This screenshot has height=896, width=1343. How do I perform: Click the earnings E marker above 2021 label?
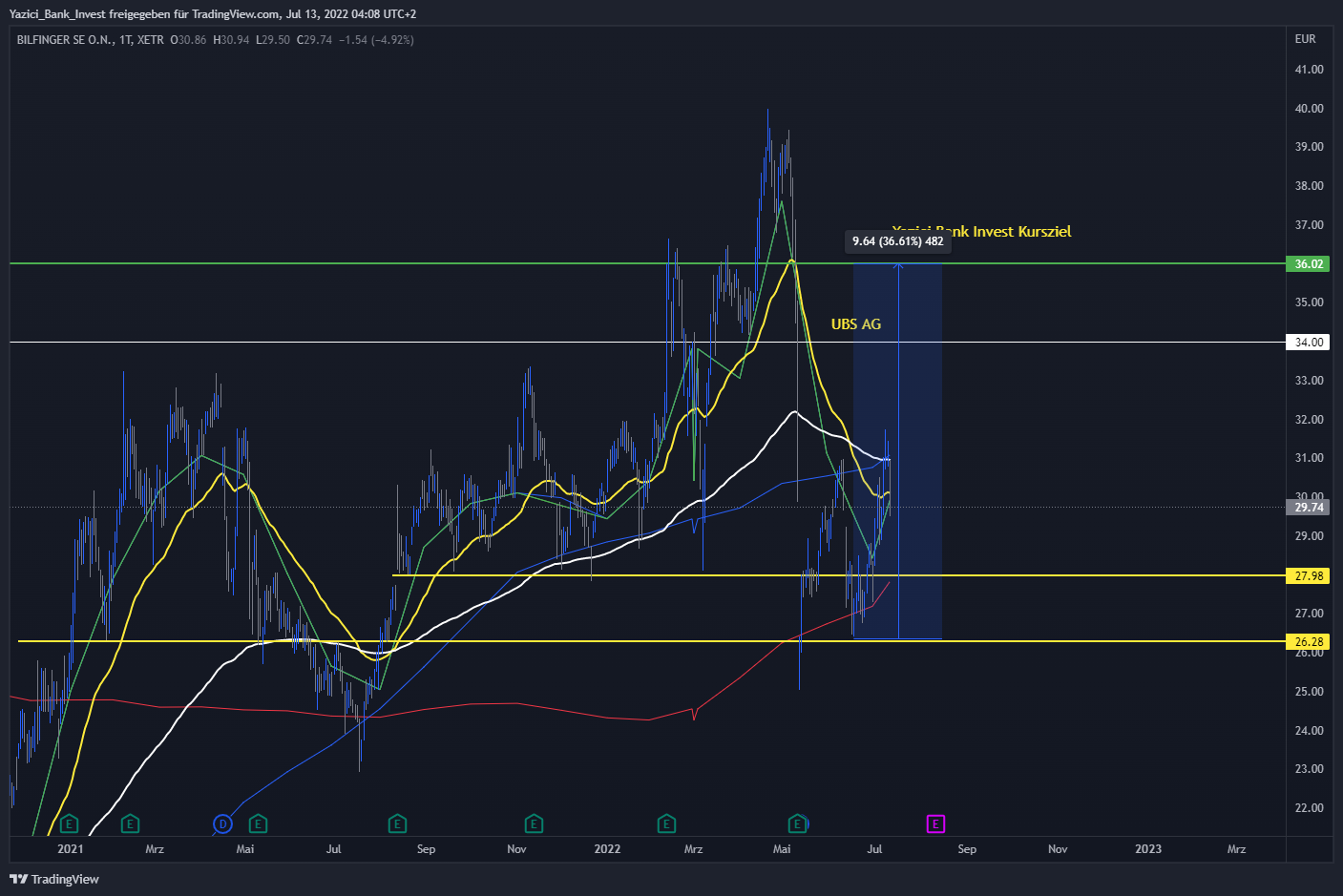[x=69, y=823]
